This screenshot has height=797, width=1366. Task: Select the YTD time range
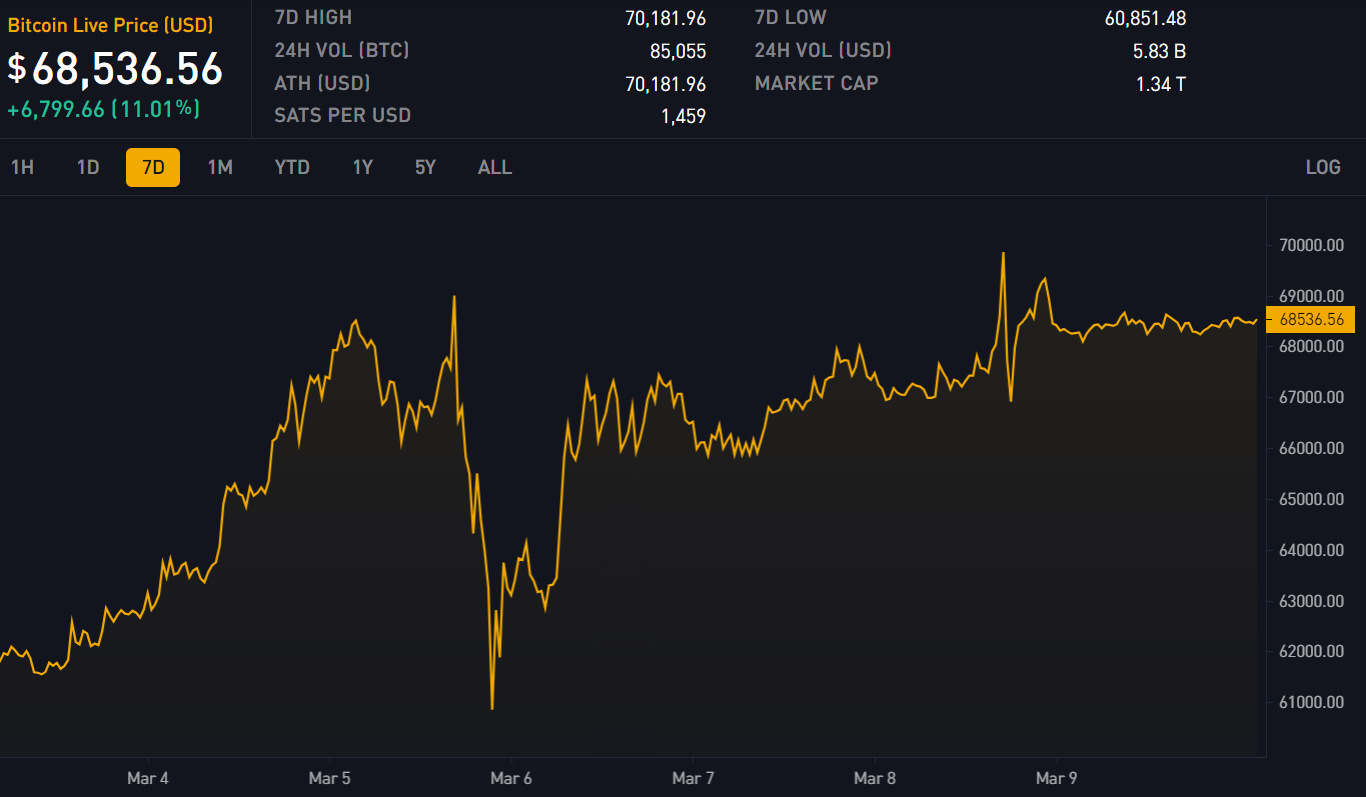click(x=292, y=167)
